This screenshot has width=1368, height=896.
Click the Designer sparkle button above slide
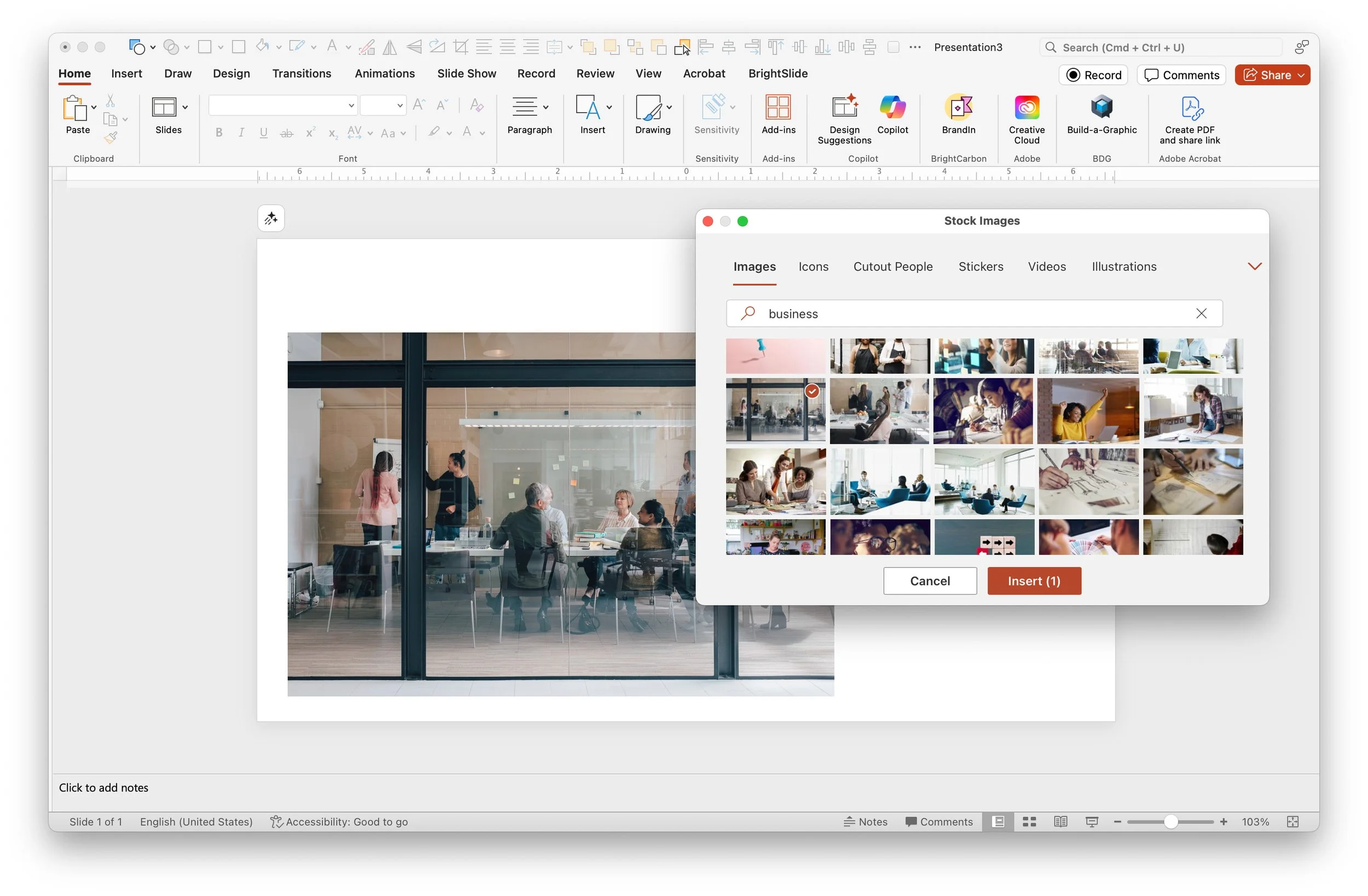tap(271, 218)
